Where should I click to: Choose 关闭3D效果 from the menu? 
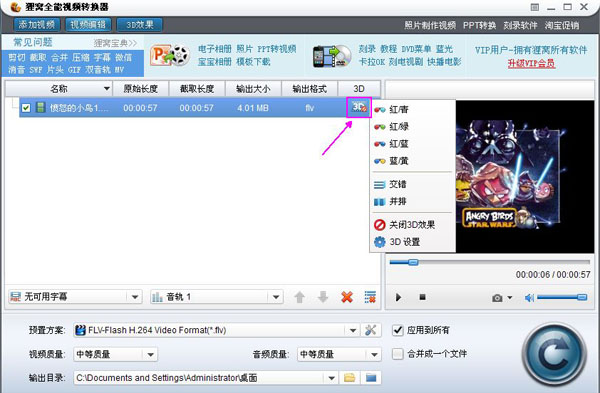(412, 225)
